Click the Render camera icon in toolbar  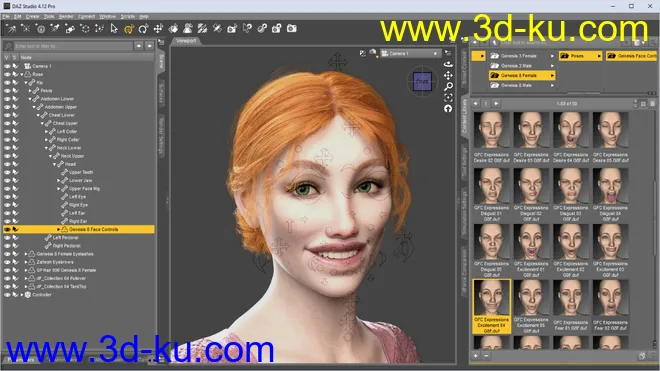pyautogui.click(x=292, y=29)
